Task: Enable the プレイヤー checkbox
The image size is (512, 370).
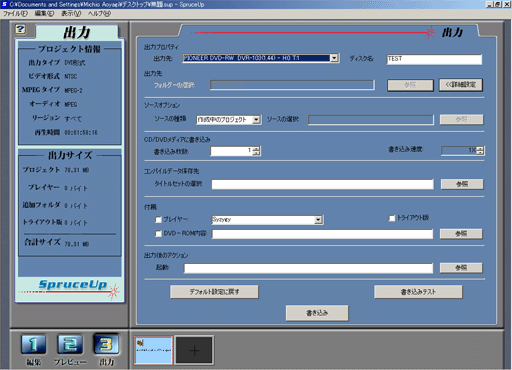Action: pos(158,220)
